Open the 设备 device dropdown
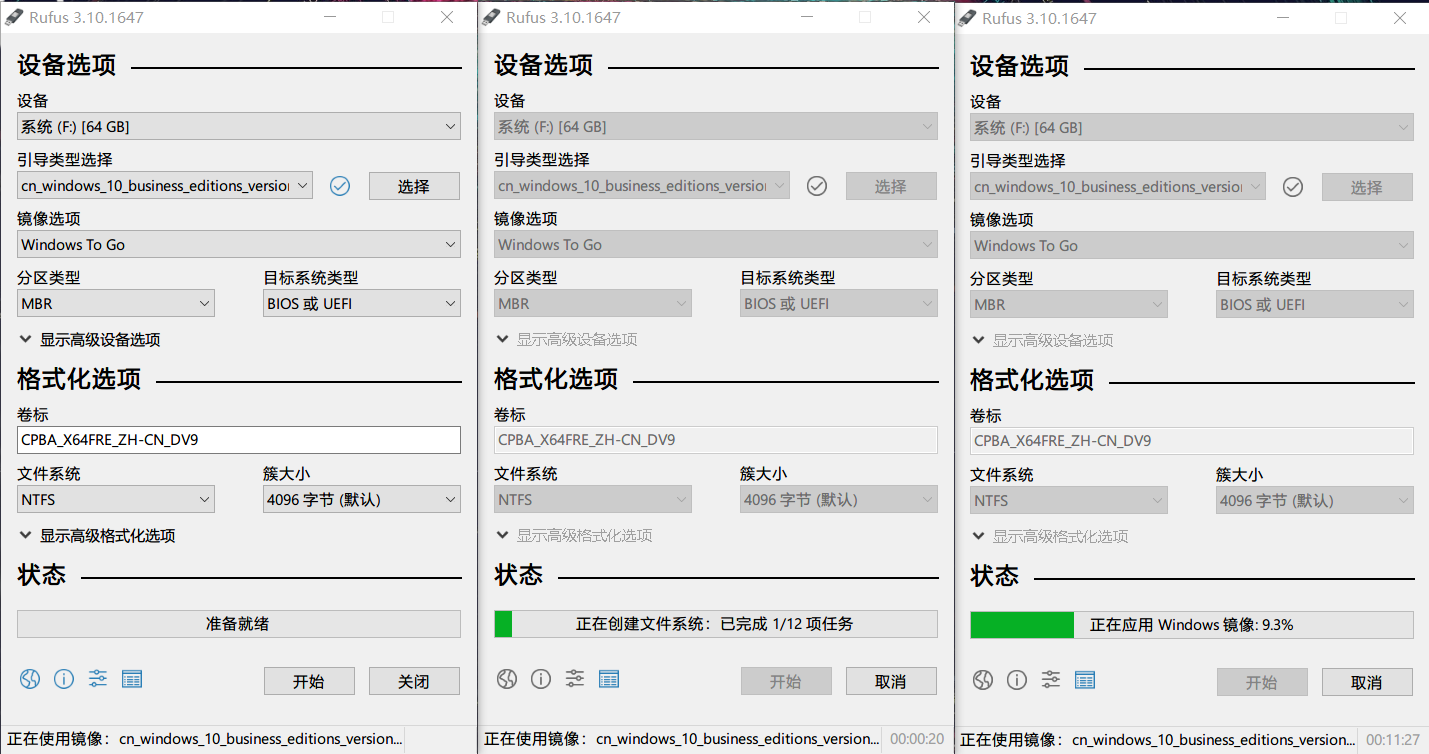Image resolution: width=1429 pixels, height=754 pixels. tap(238, 126)
